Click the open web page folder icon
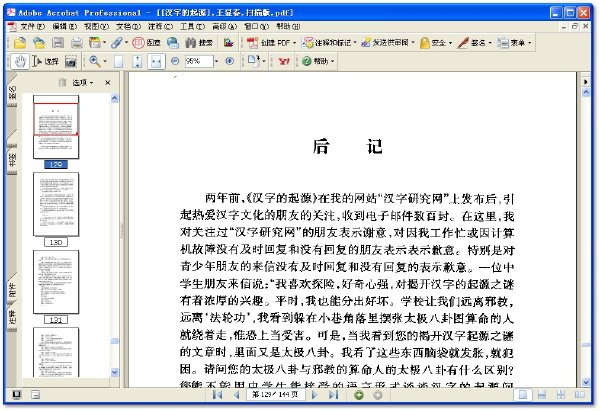600x411 pixels. 39,42
